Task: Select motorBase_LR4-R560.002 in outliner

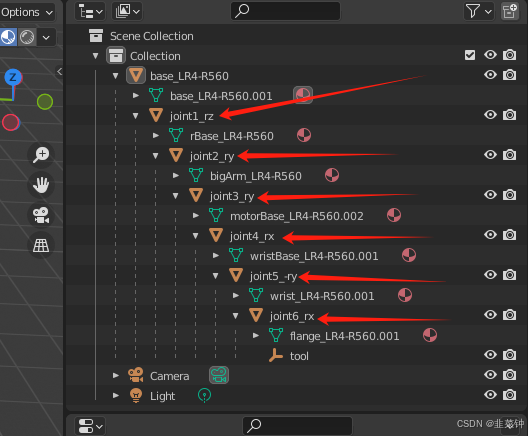Action: [297, 216]
